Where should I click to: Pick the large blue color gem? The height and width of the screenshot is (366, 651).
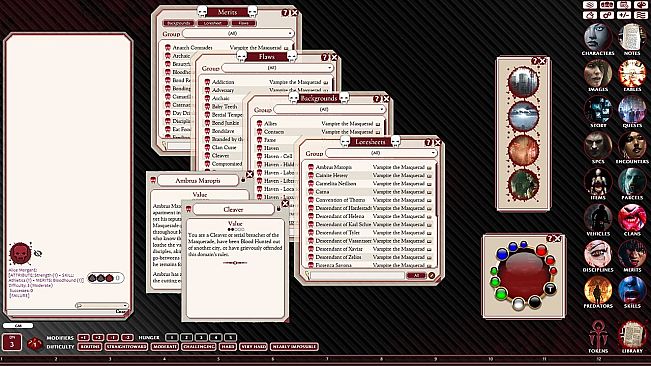tap(502, 254)
